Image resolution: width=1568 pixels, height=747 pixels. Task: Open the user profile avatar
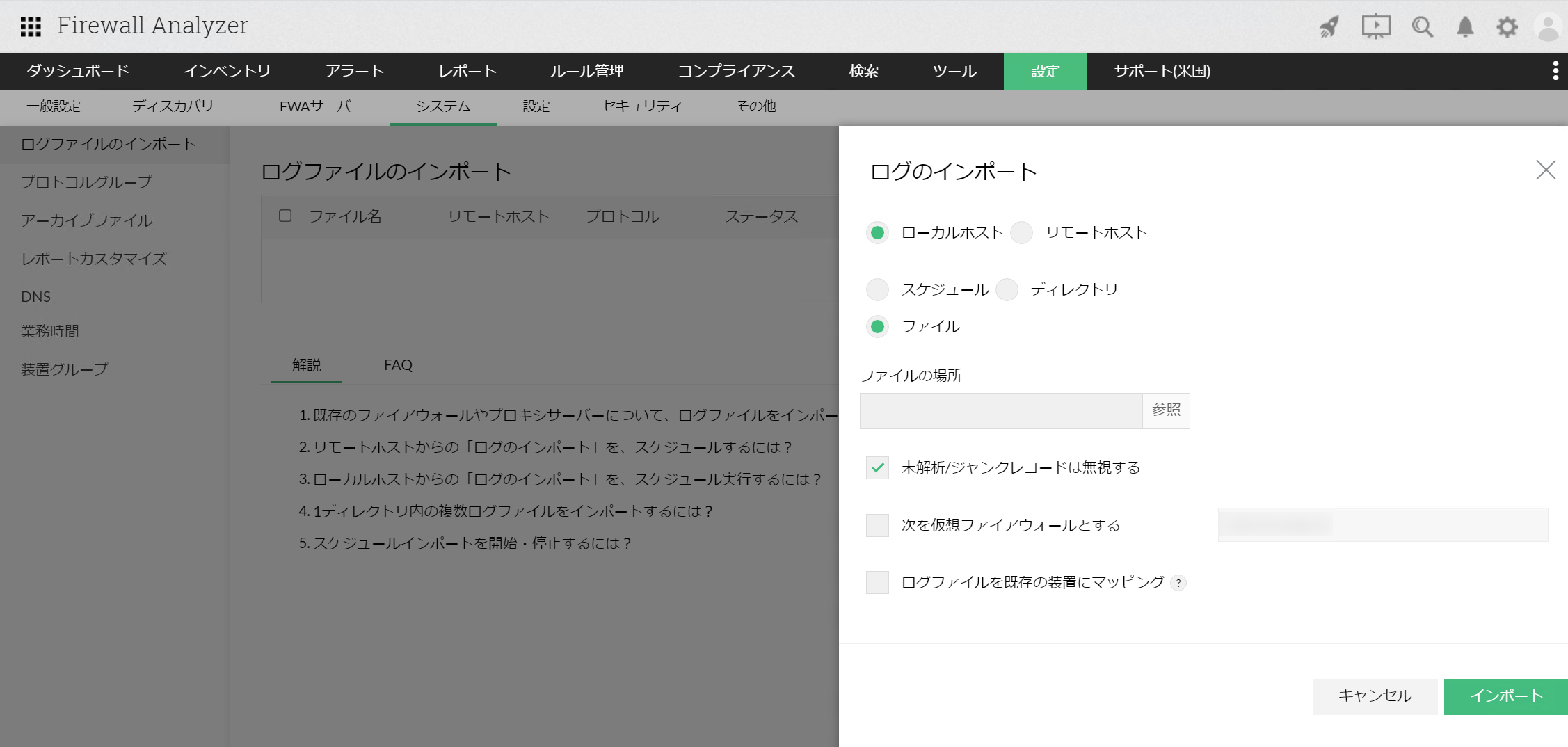pos(1548,28)
